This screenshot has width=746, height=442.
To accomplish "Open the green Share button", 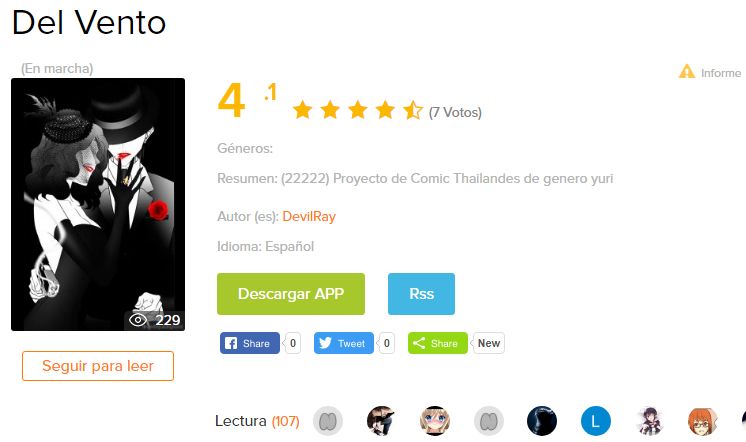I will 438,343.
